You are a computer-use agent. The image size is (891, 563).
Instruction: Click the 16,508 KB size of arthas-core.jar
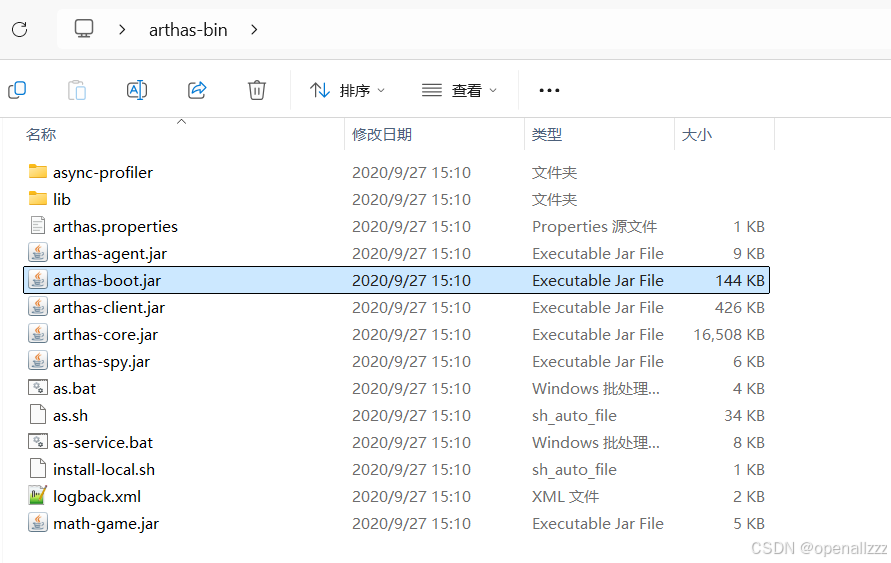point(729,335)
